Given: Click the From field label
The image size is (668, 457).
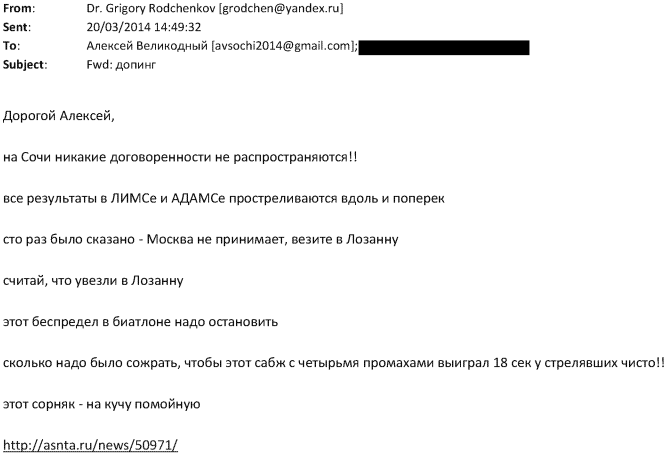Looking at the screenshot, I should click(x=19, y=8).
